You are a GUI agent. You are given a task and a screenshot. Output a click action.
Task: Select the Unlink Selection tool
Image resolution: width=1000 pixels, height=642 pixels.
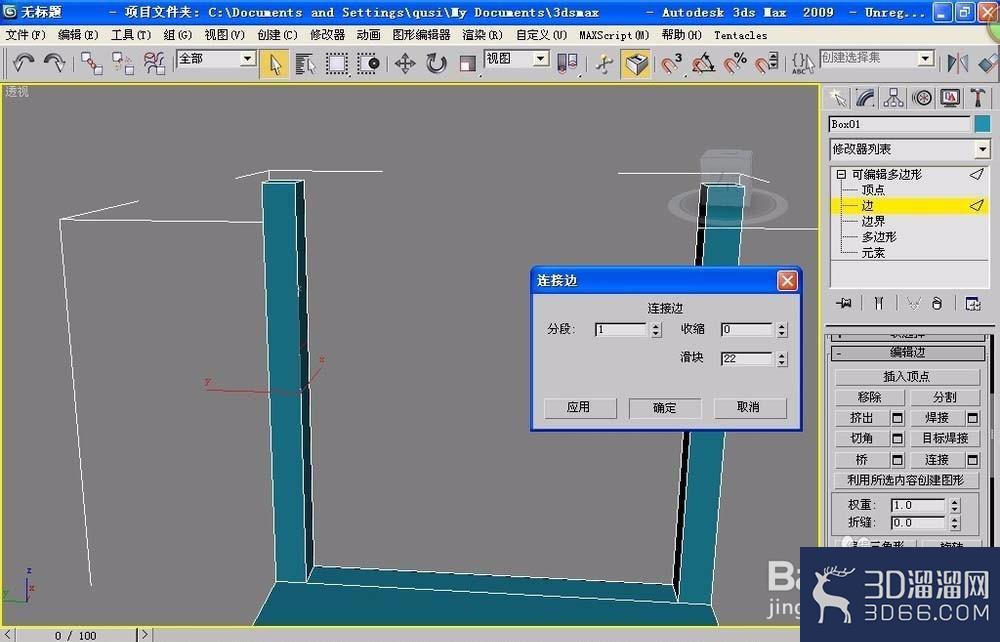pos(123,63)
